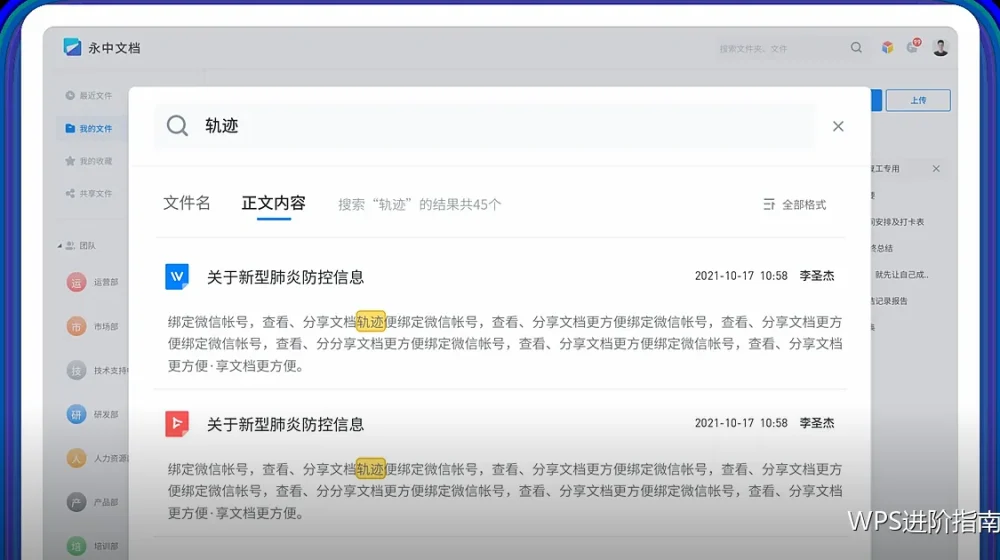Click the first result's date 2021-10-17 10:58
This screenshot has height=560, width=1000.
741,276
